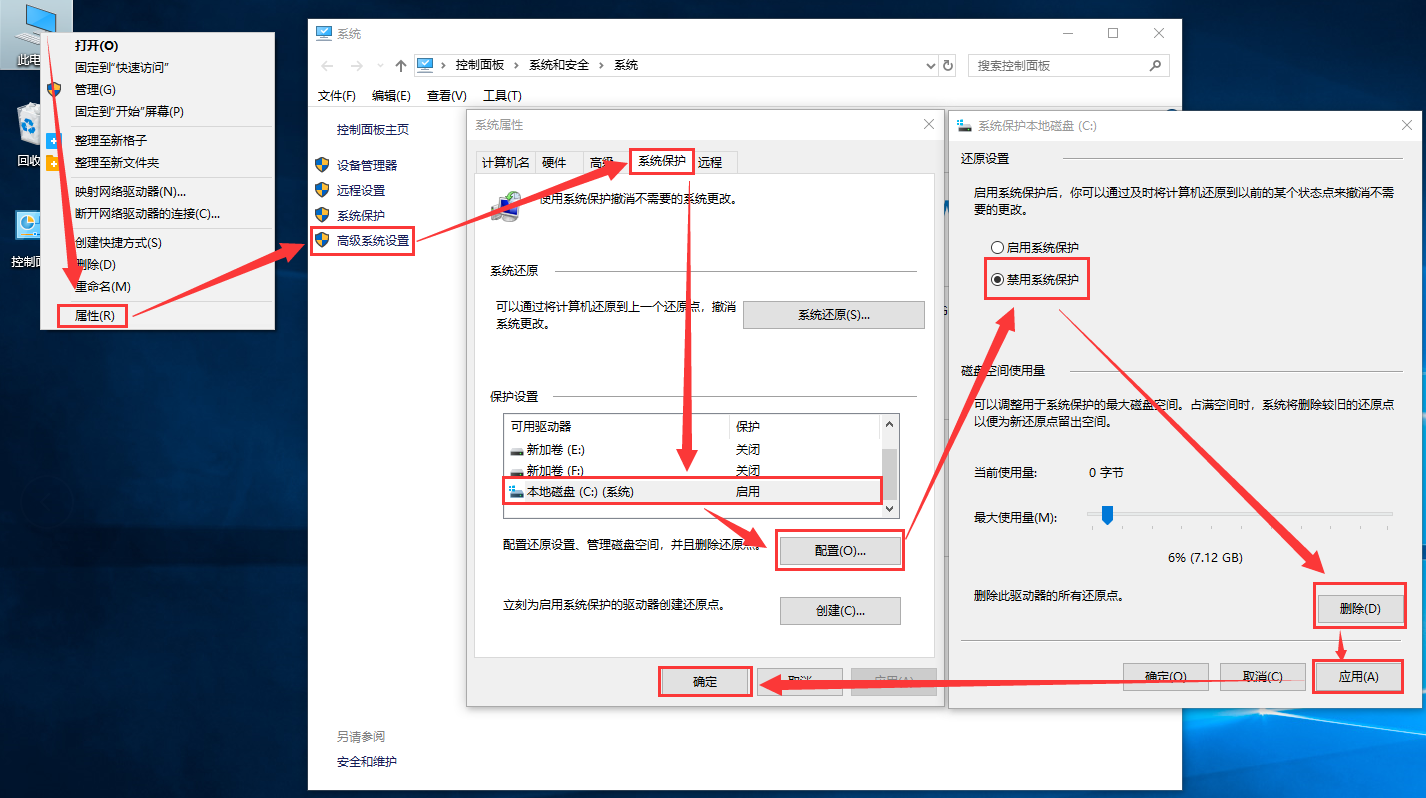Select the 启用系统保护 radio button
Screen dimensions: 1426x798
[997, 247]
